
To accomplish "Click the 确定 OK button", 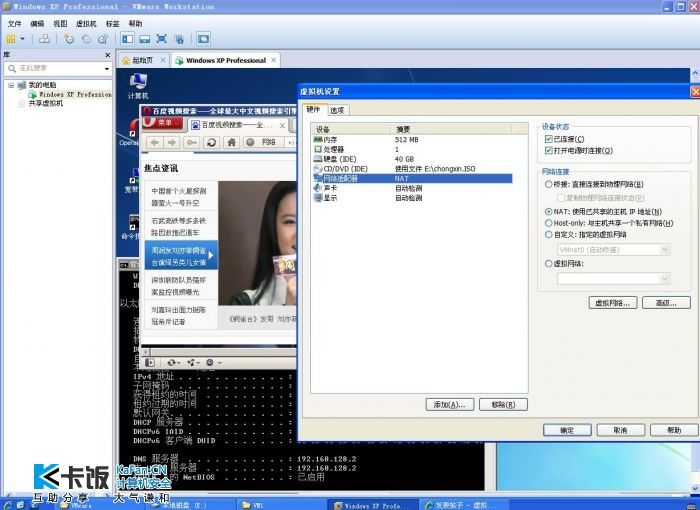I will pyautogui.click(x=567, y=431).
